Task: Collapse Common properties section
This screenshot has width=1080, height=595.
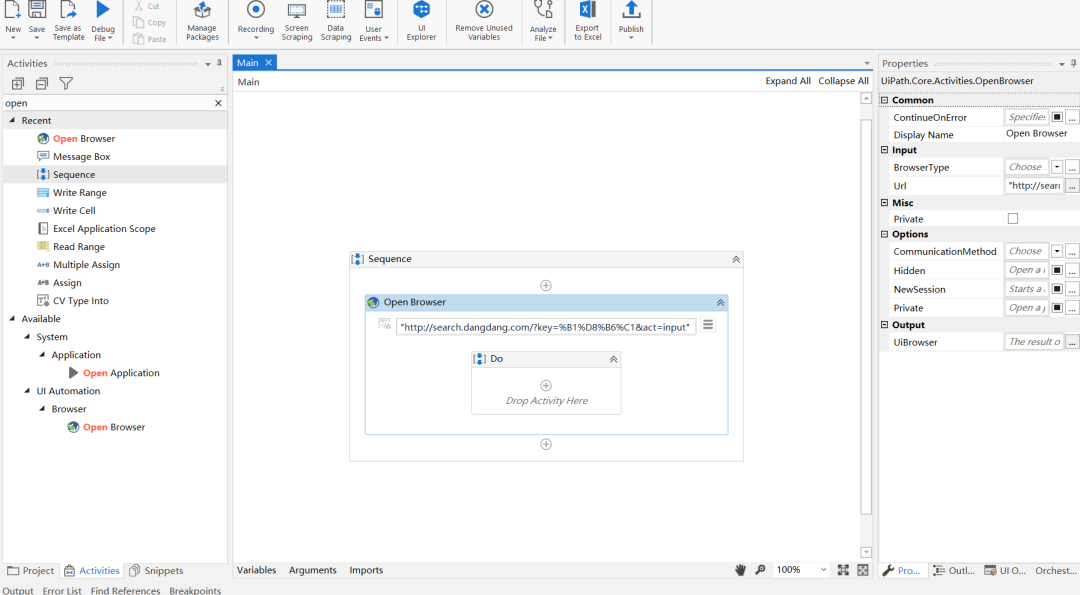Action: [885, 100]
